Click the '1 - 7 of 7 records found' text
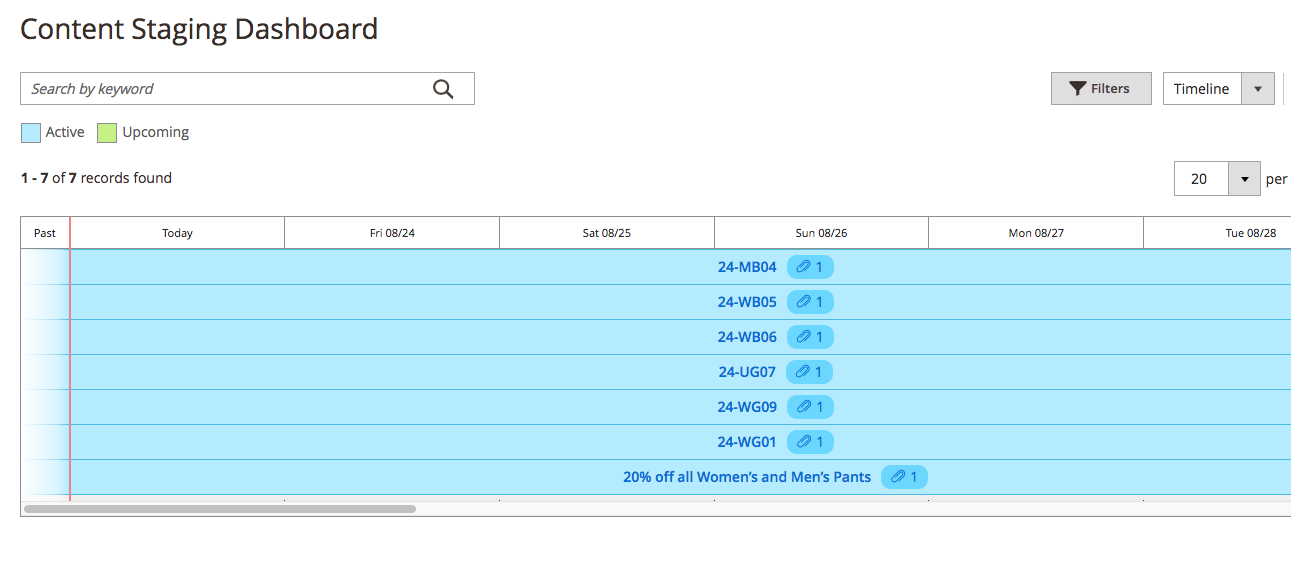This screenshot has height=567, width=1291. click(x=96, y=178)
